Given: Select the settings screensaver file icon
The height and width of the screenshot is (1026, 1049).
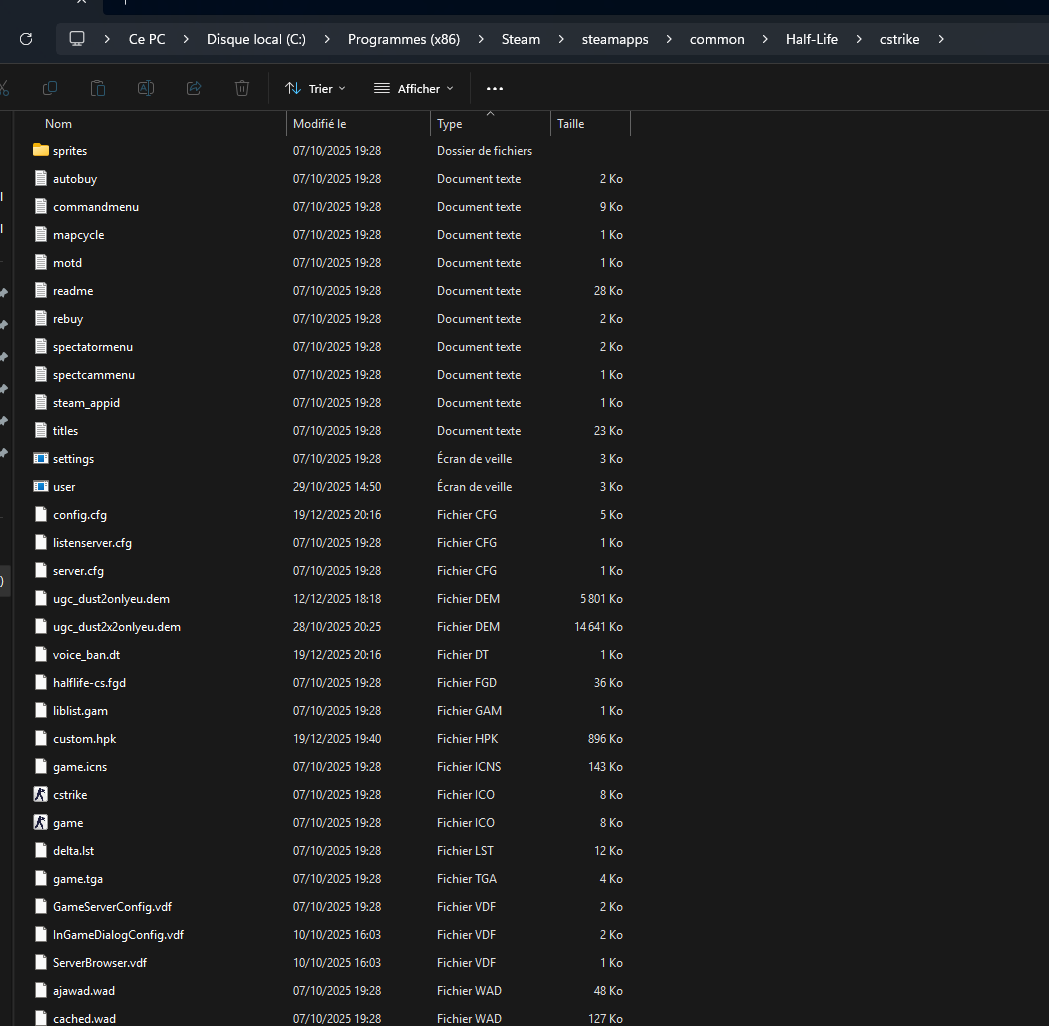Looking at the screenshot, I should click(41, 459).
